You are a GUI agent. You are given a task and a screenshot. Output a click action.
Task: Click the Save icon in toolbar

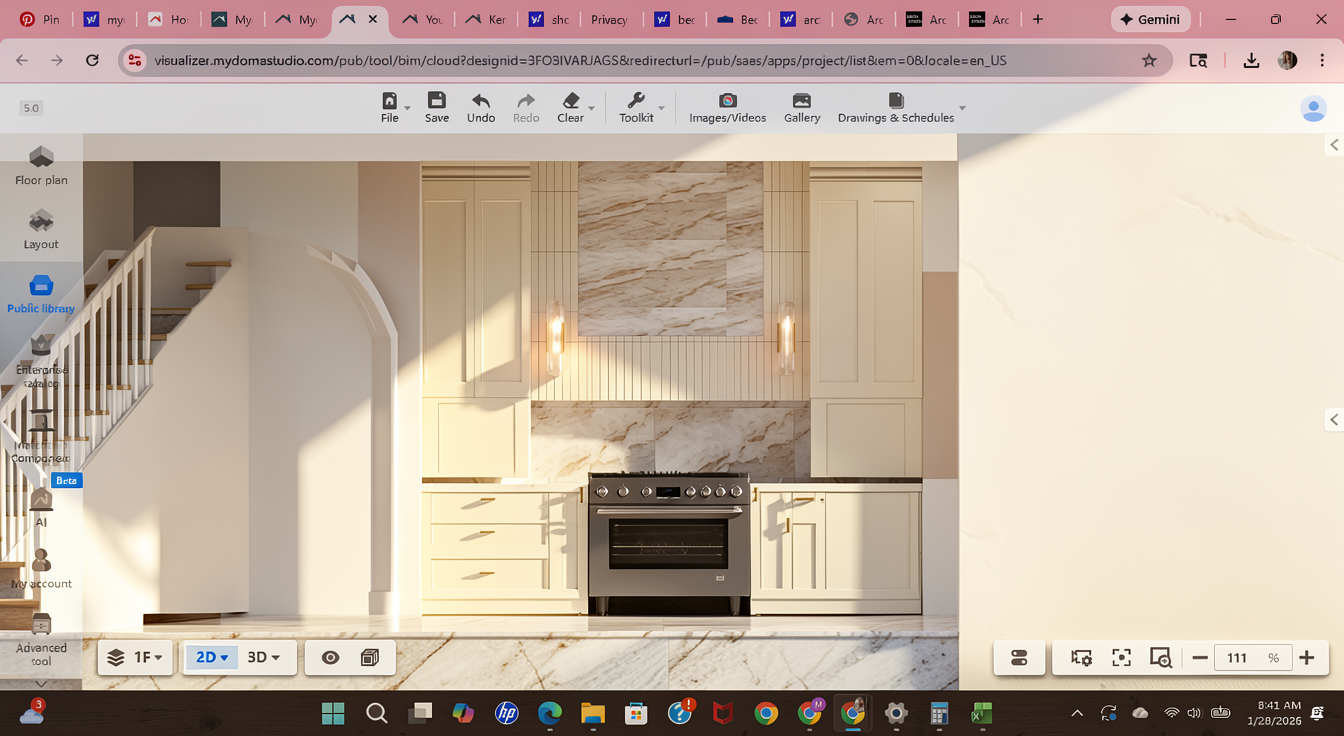437,107
